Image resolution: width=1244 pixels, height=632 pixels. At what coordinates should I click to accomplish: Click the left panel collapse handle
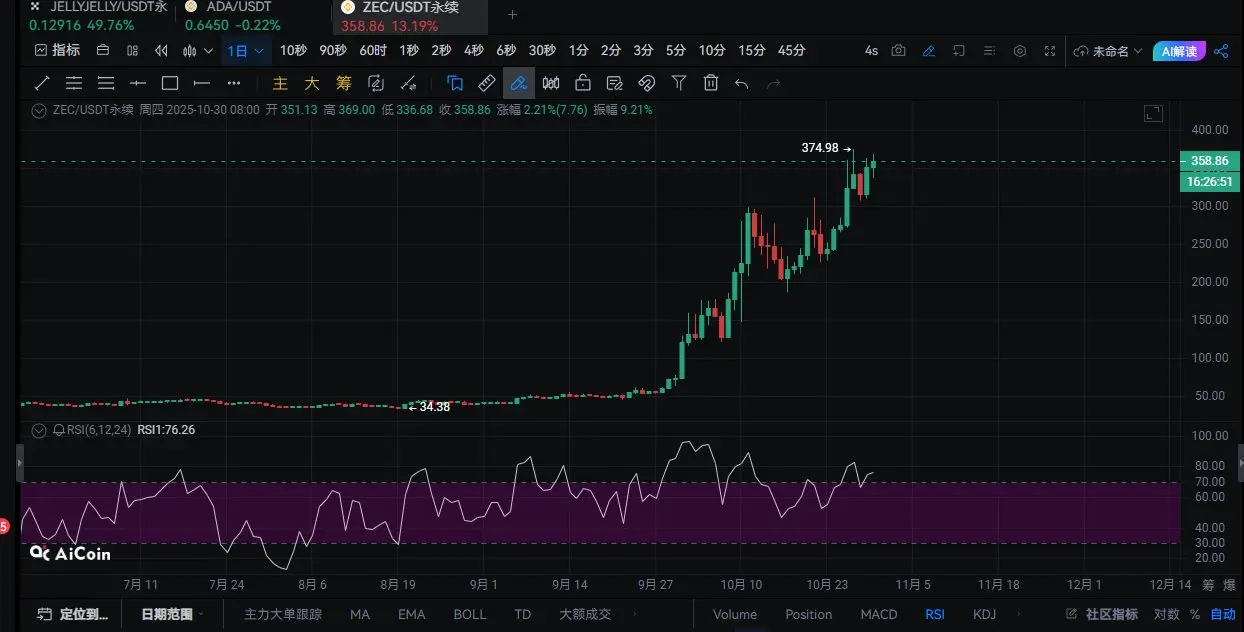[18, 462]
